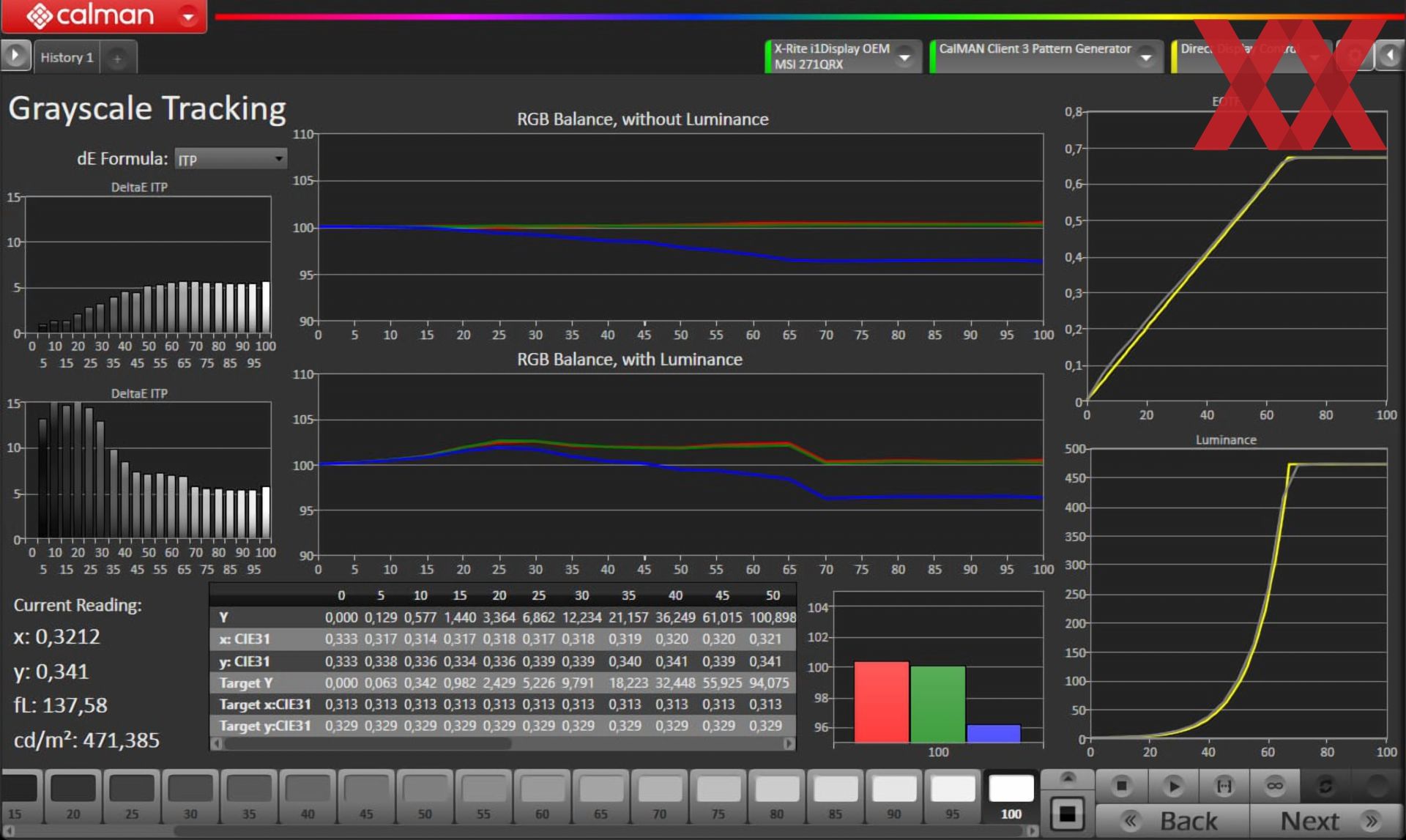The image size is (1406, 840).
Task: Open the X-Rite i1Display OEM meter dropdown
Action: (x=905, y=56)
